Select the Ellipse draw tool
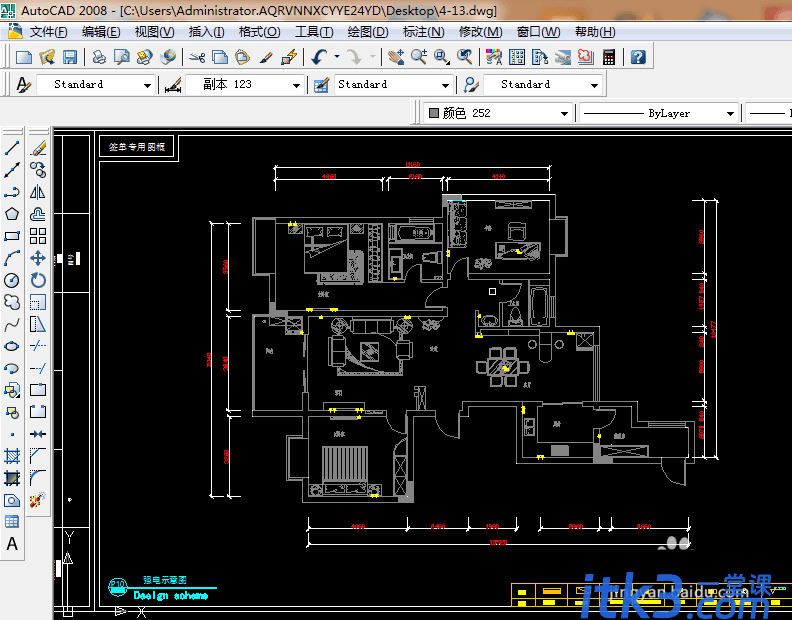This screenshot has width=792, height=620. 12,346
